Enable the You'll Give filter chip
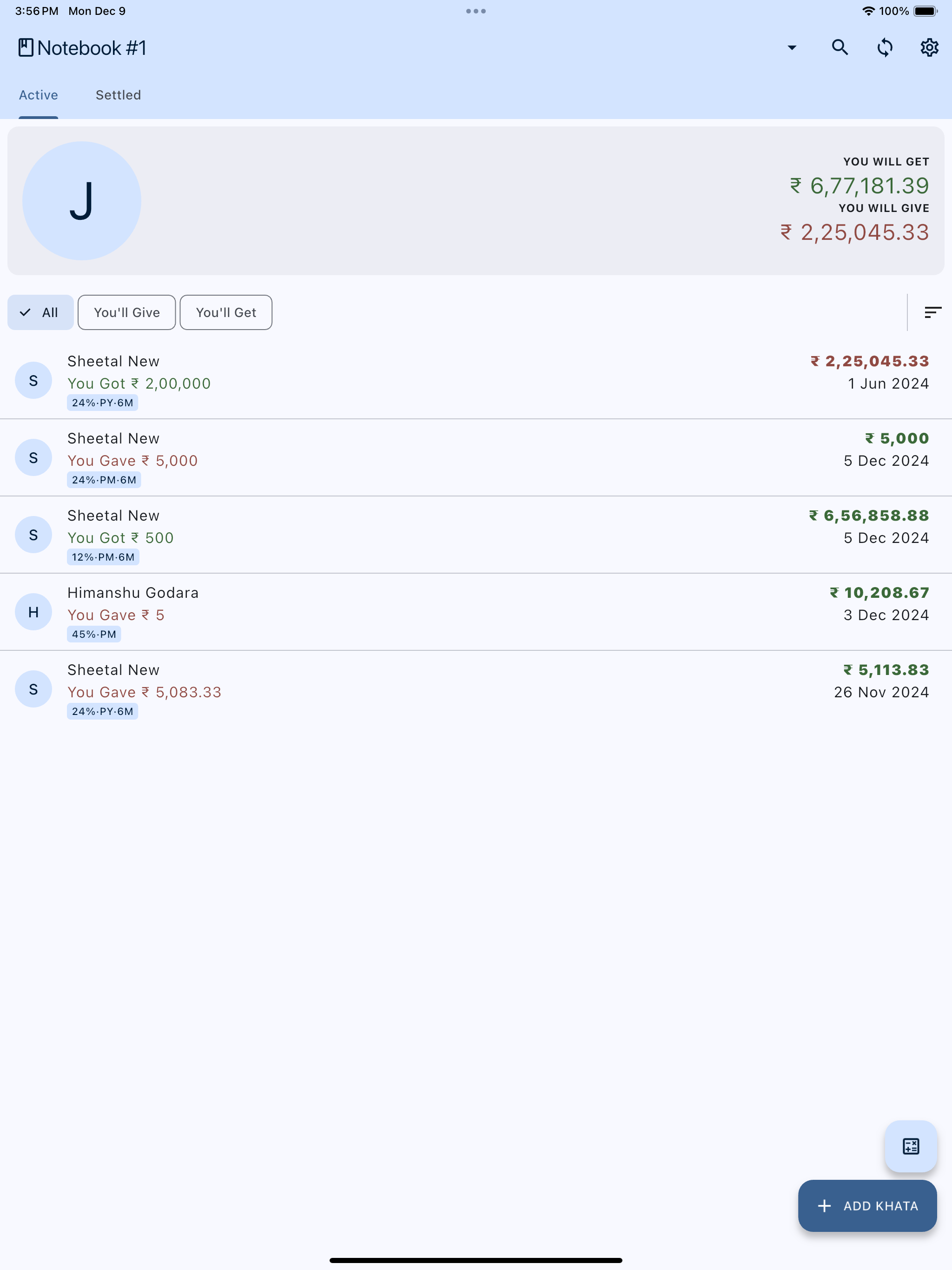 [127, 312]
